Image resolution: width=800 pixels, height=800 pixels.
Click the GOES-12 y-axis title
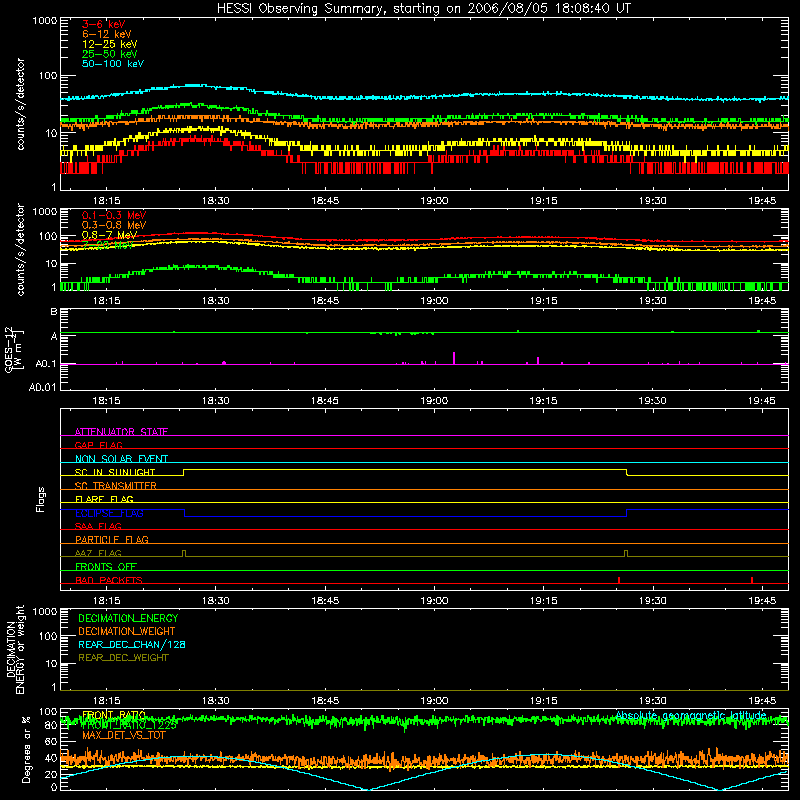(13, 350)
